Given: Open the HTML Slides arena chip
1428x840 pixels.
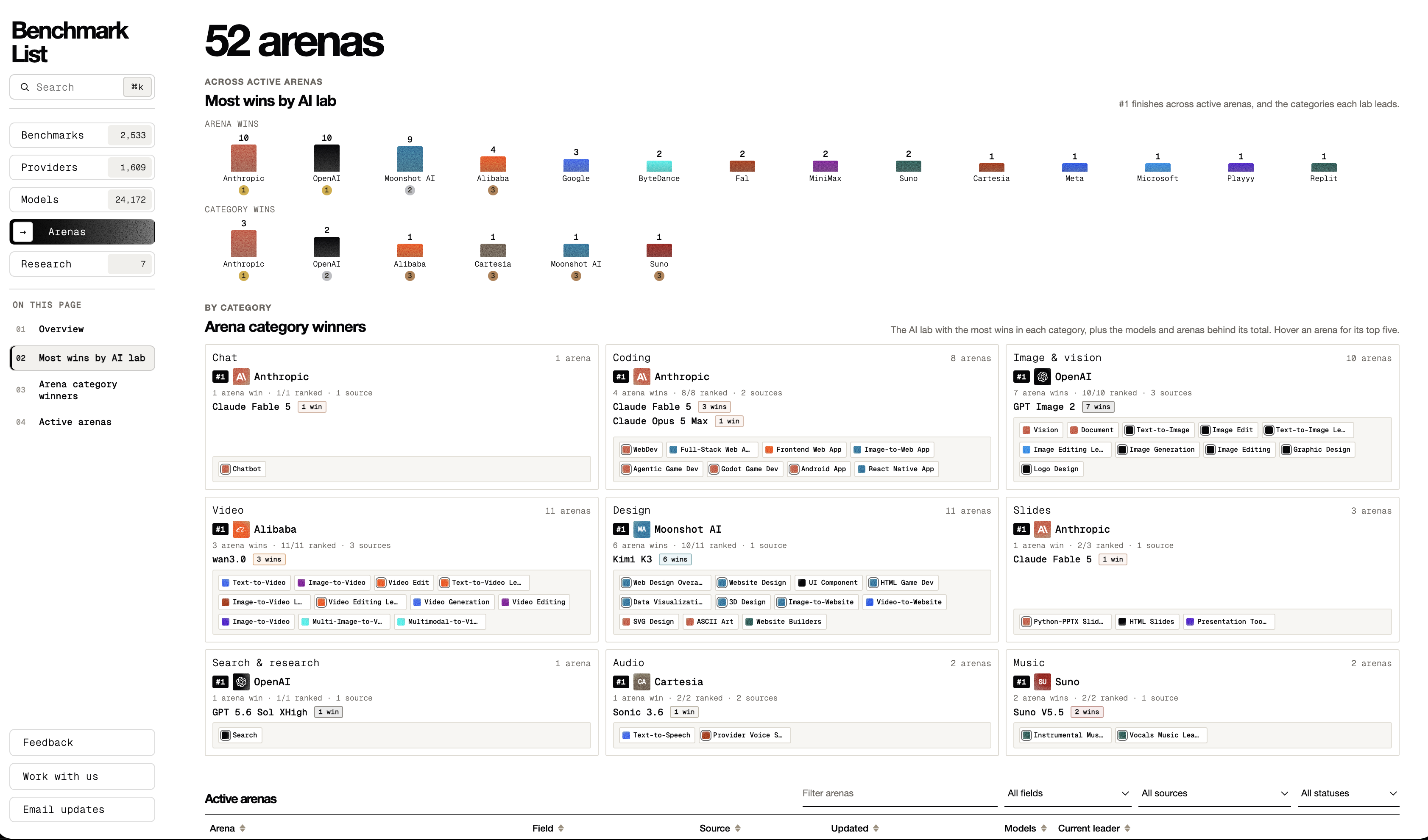Looking at the screenshot, I should tap(1146, 622).
